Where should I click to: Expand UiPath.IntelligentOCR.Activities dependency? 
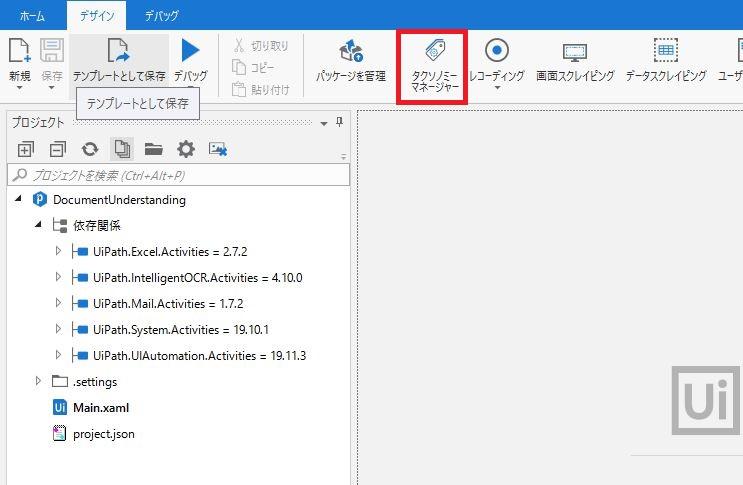tap(58, 277)
